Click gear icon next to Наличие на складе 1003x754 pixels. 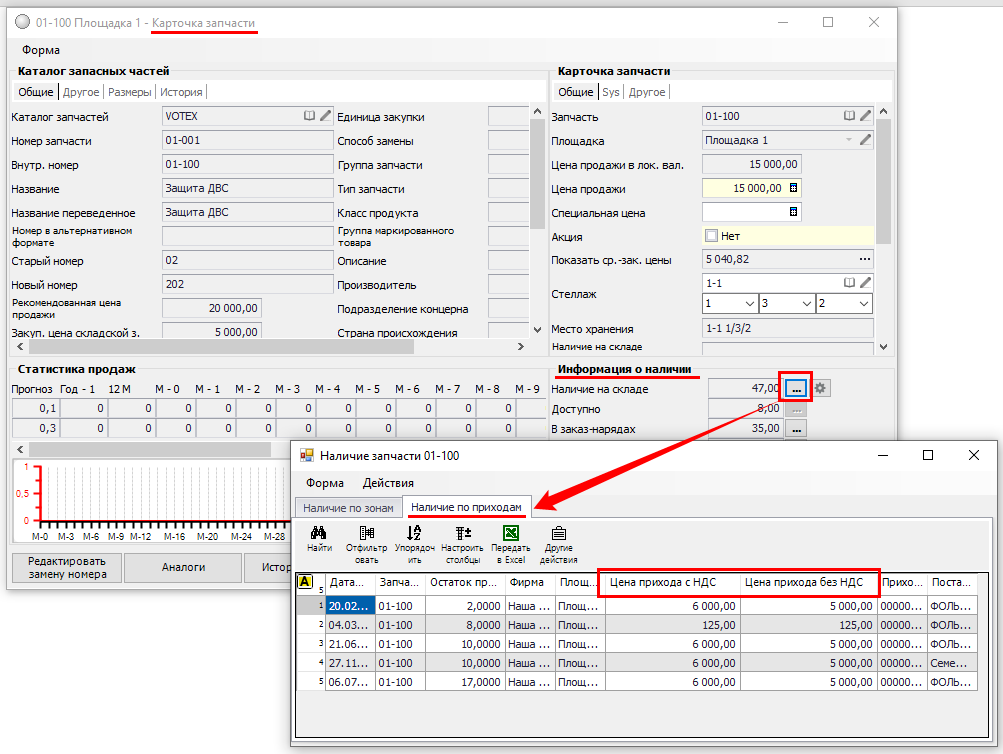822,388
